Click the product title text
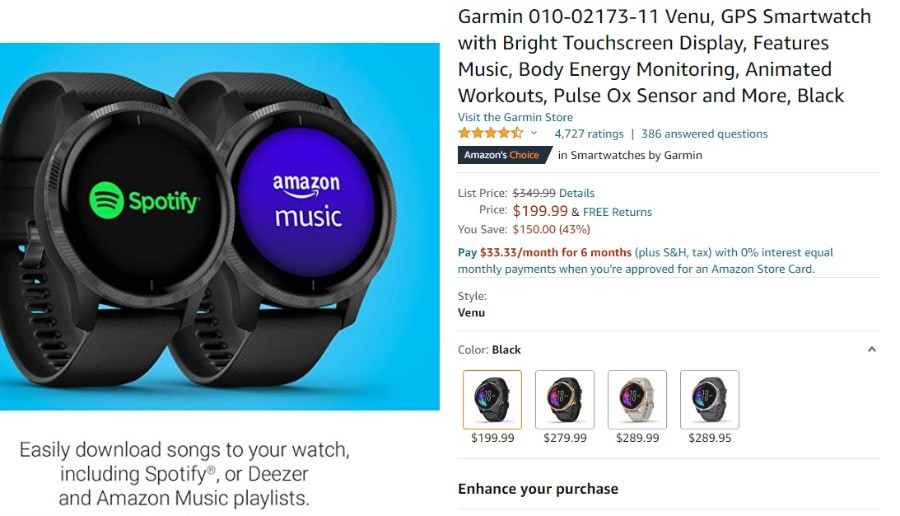The height and width of the screenshot is (516, 900). point(664,56)
